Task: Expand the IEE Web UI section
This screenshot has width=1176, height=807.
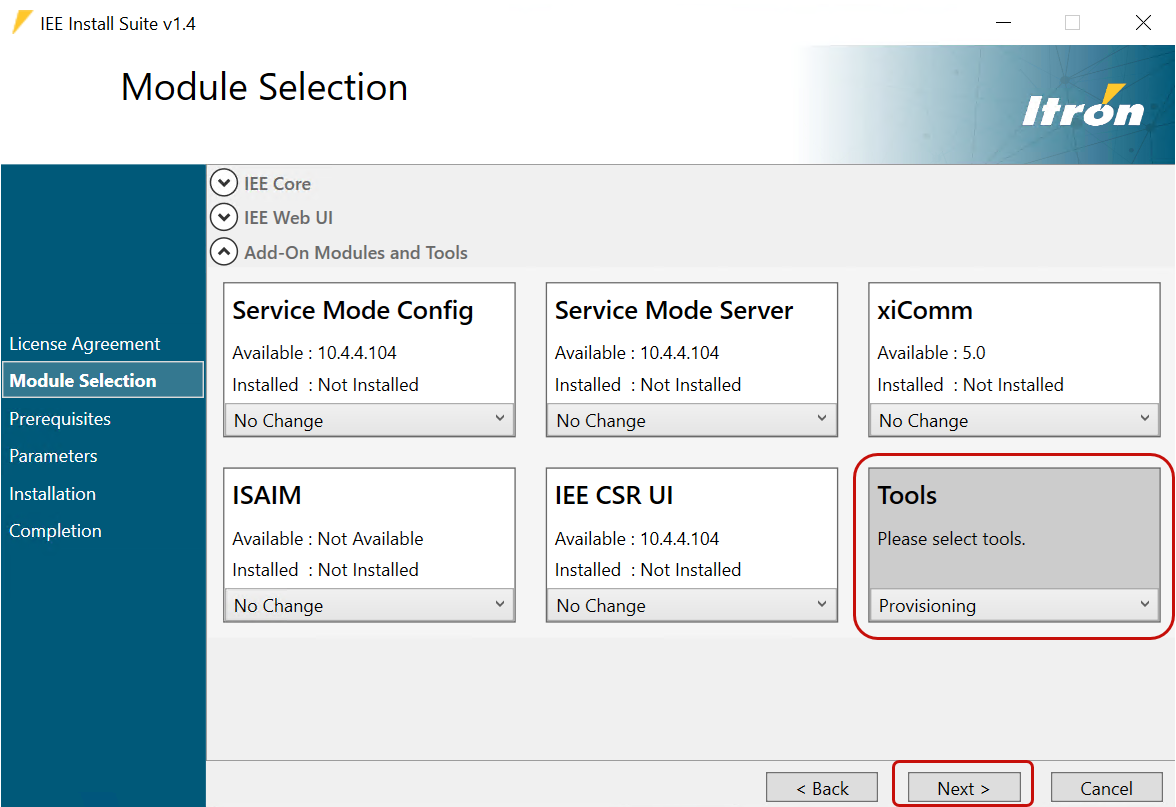Action: [x=224, y=217]
